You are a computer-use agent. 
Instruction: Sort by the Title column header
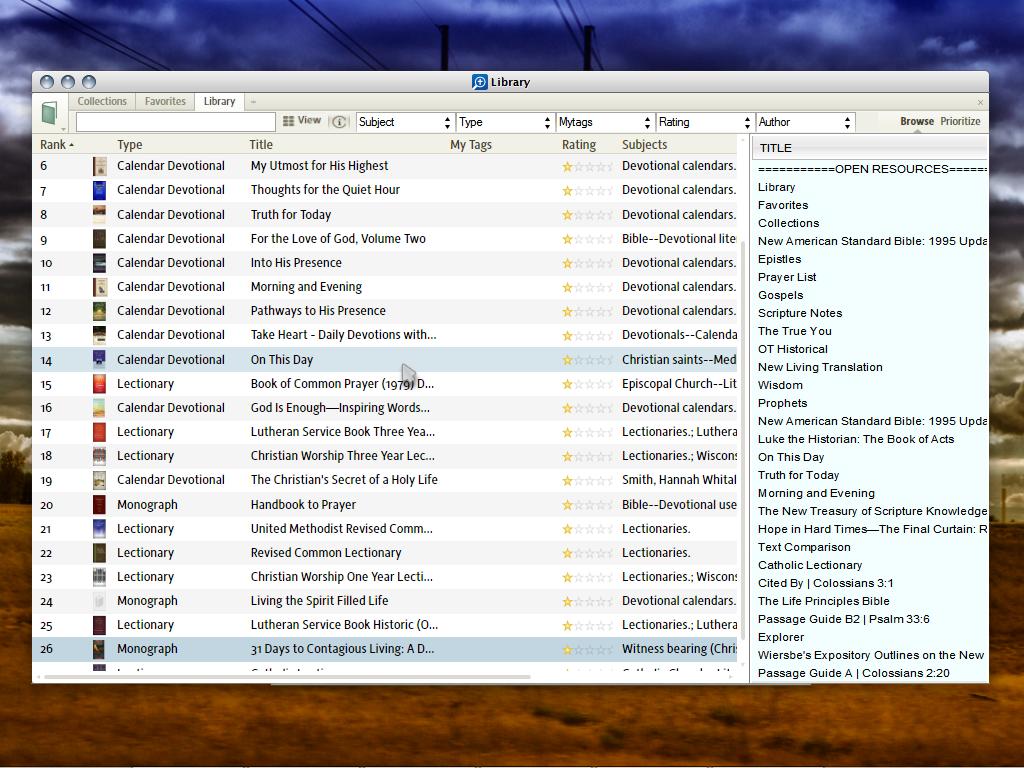tap(261, 144)
